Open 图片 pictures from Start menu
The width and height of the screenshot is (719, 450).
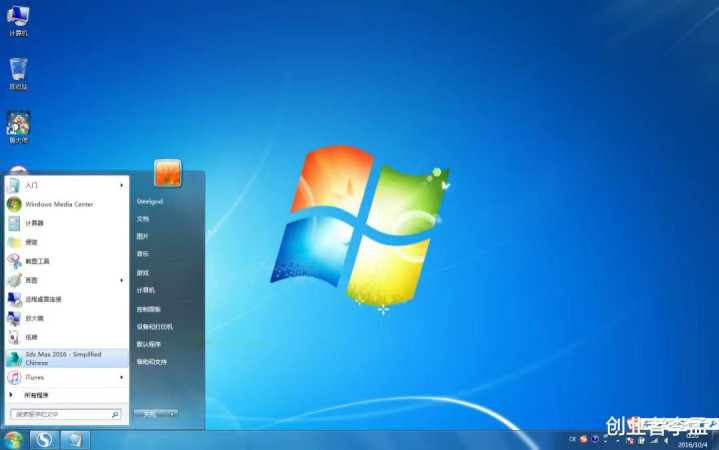click(x=143, y=236)
